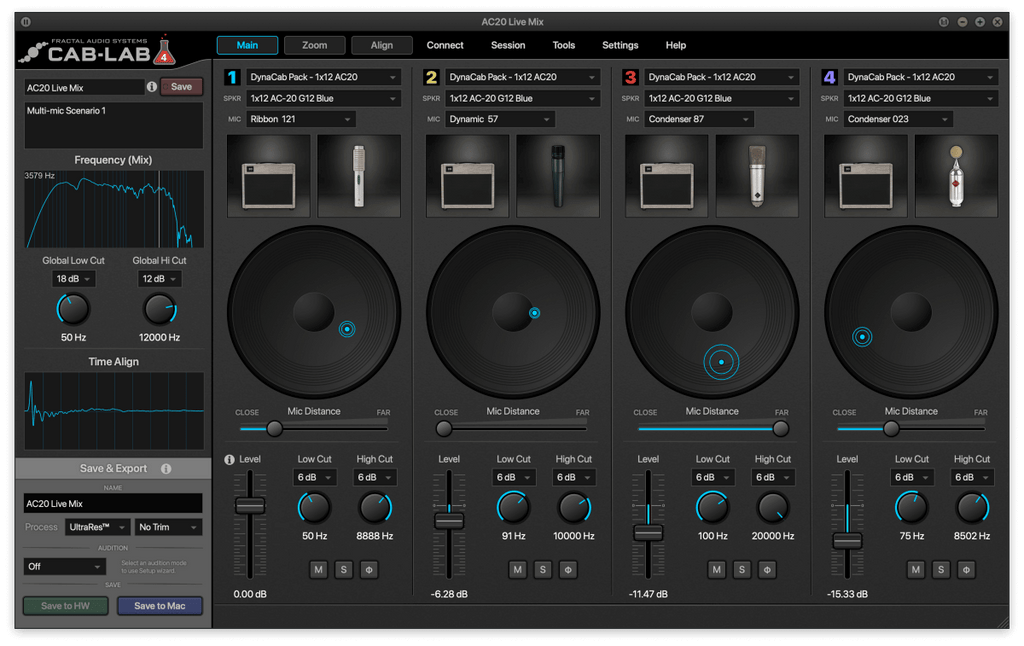
Task: Click the Save to Mac button
Action: pyautogui.click(x=160, y=605)
